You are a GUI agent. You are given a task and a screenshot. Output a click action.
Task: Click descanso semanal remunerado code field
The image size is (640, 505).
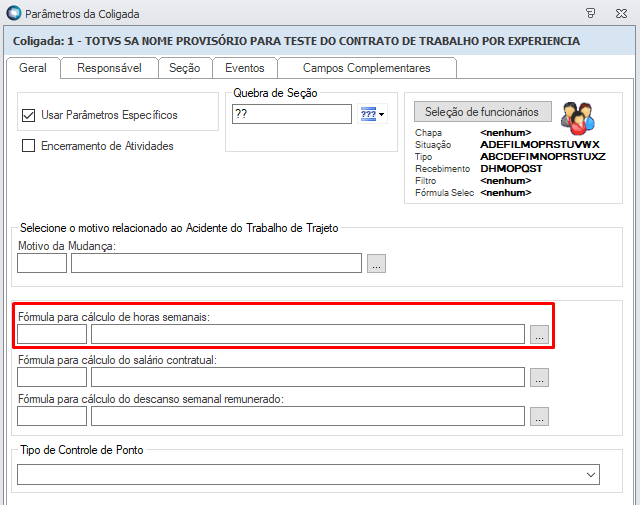coord(52,416)
